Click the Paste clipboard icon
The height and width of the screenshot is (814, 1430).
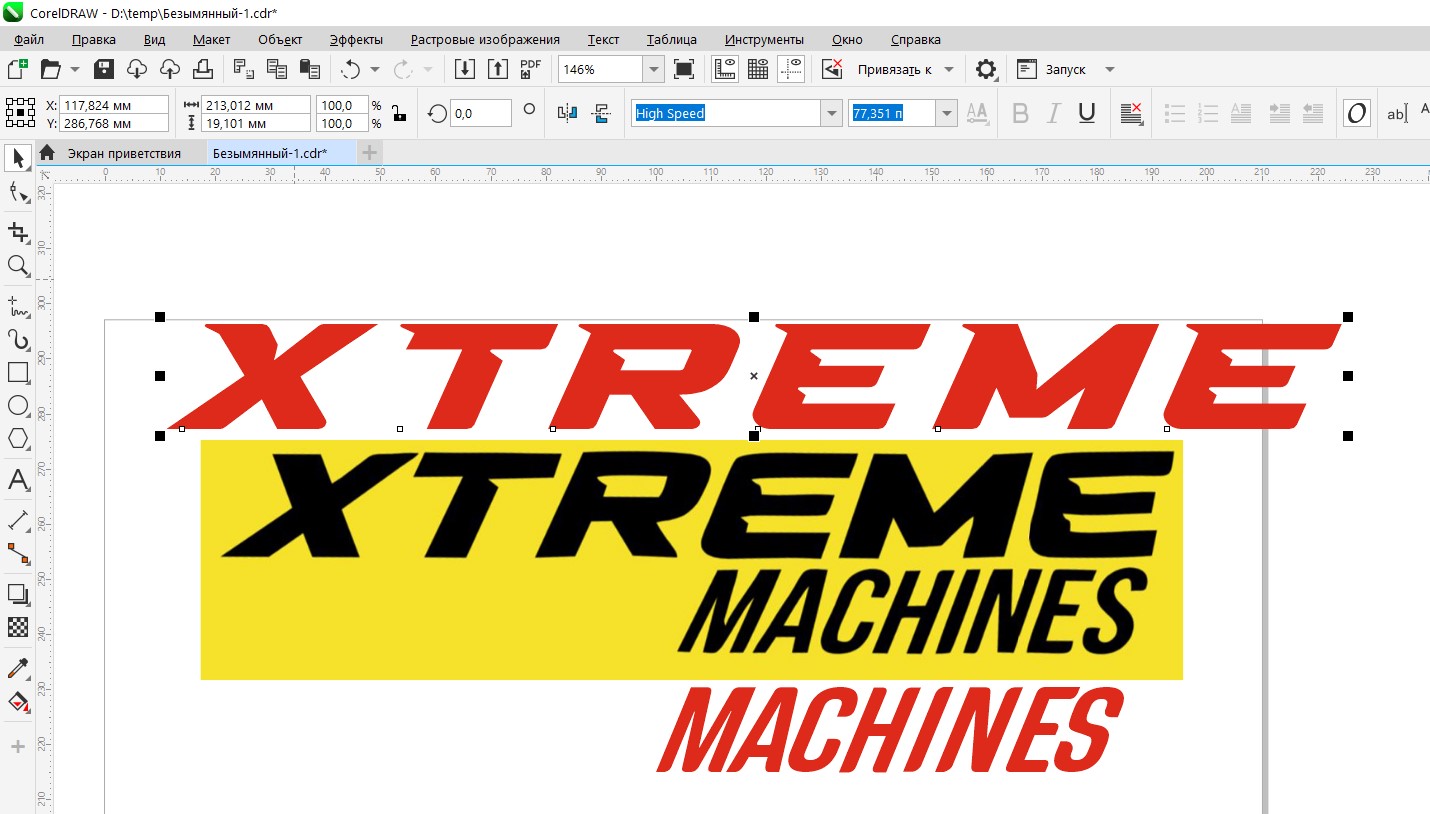tap(310, 69)
